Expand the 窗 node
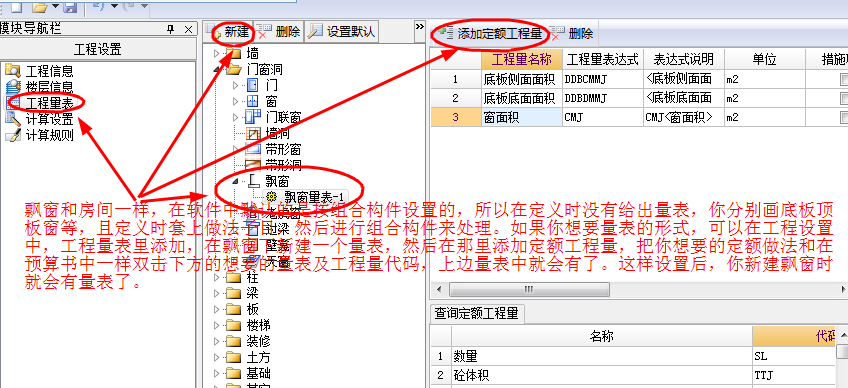Screen dimensions: 848x388 pyautogui.click(x=235, y=101)
